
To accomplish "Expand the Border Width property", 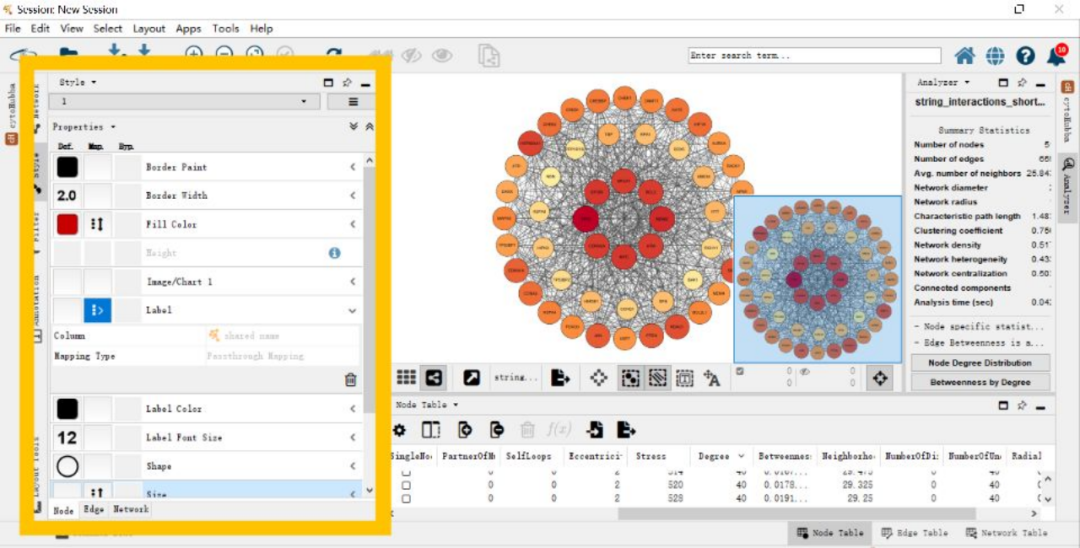I will (353, 196).
